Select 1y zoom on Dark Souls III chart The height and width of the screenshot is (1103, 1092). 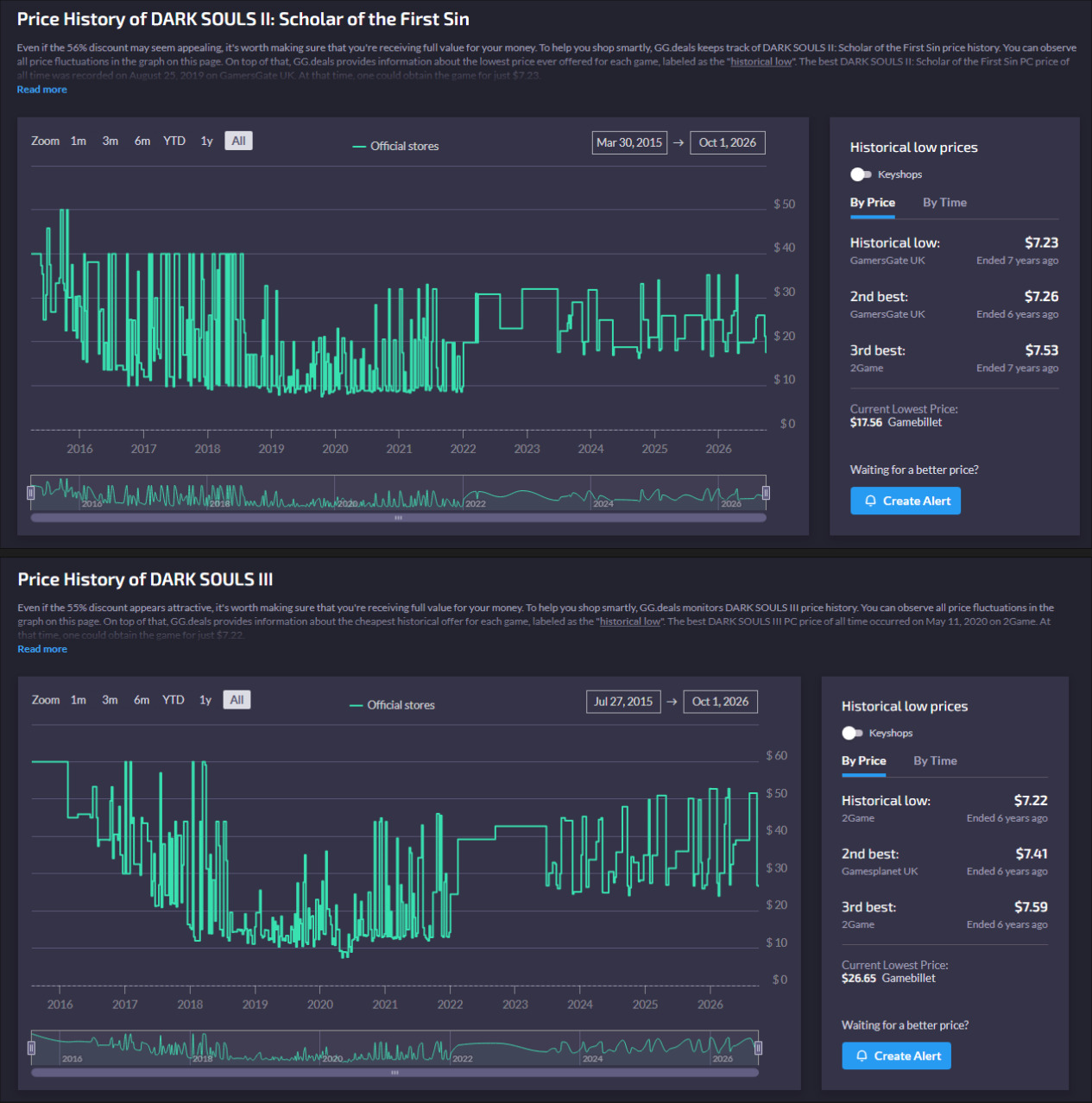(205, 700)
